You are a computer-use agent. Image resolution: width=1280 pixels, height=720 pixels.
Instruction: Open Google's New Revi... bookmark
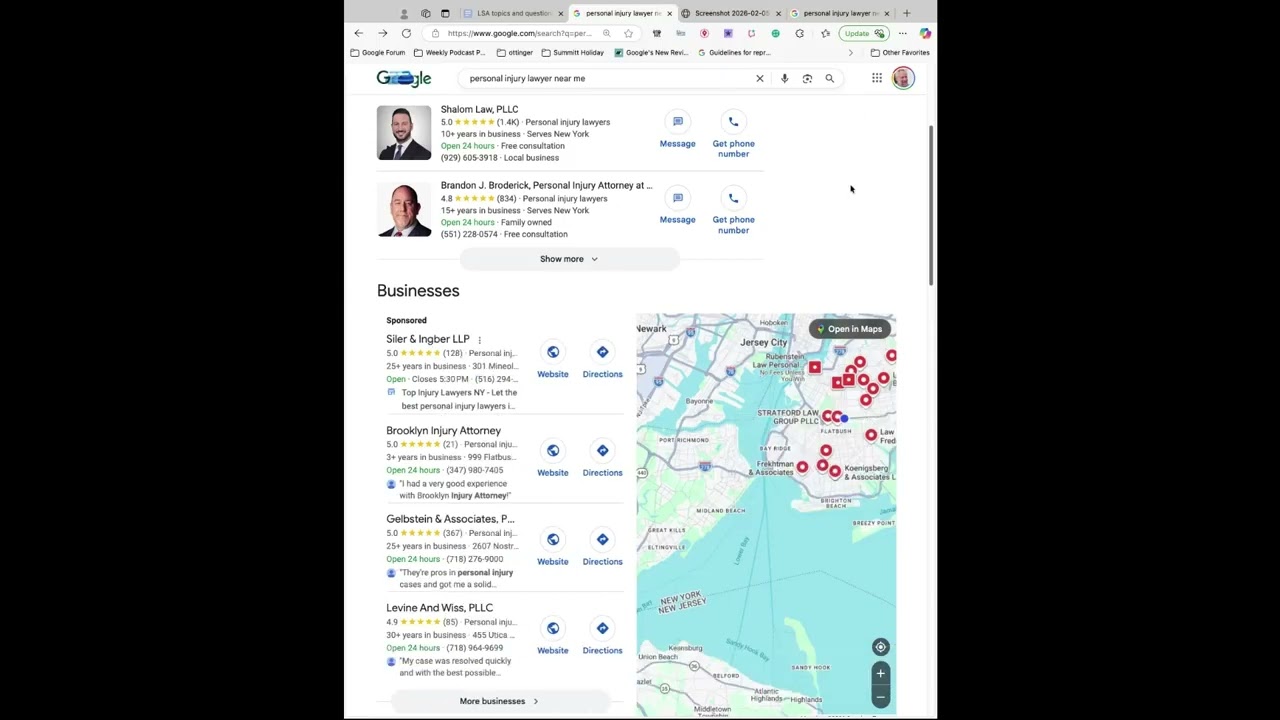click(652, 52)
